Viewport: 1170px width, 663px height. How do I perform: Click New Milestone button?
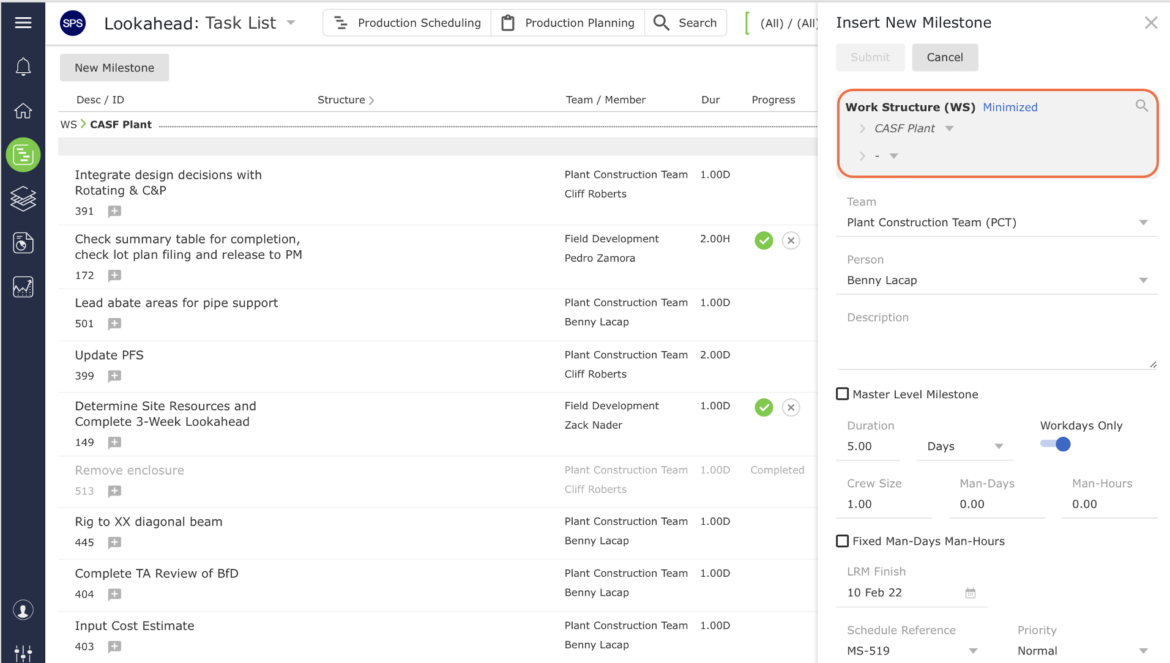tap(114, 68)
